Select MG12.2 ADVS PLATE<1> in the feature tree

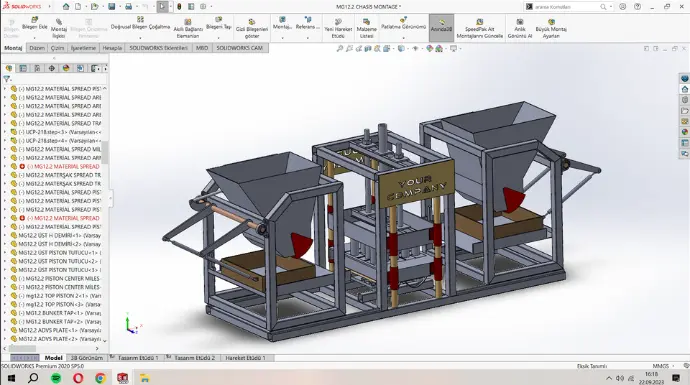[57, 330]
